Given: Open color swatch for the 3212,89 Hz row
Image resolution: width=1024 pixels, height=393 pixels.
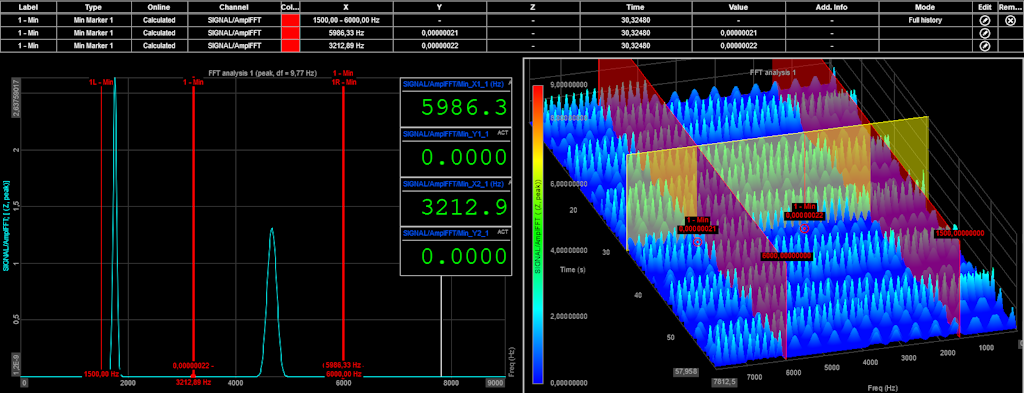Looking at the screenshot, I should coord(290,46).
